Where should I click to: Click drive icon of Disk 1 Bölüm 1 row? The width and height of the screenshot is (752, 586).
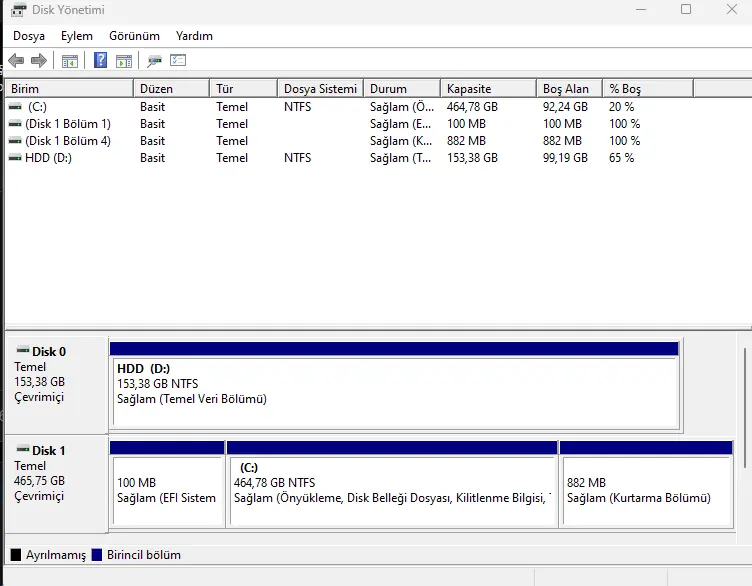click(x=15, y=124)
